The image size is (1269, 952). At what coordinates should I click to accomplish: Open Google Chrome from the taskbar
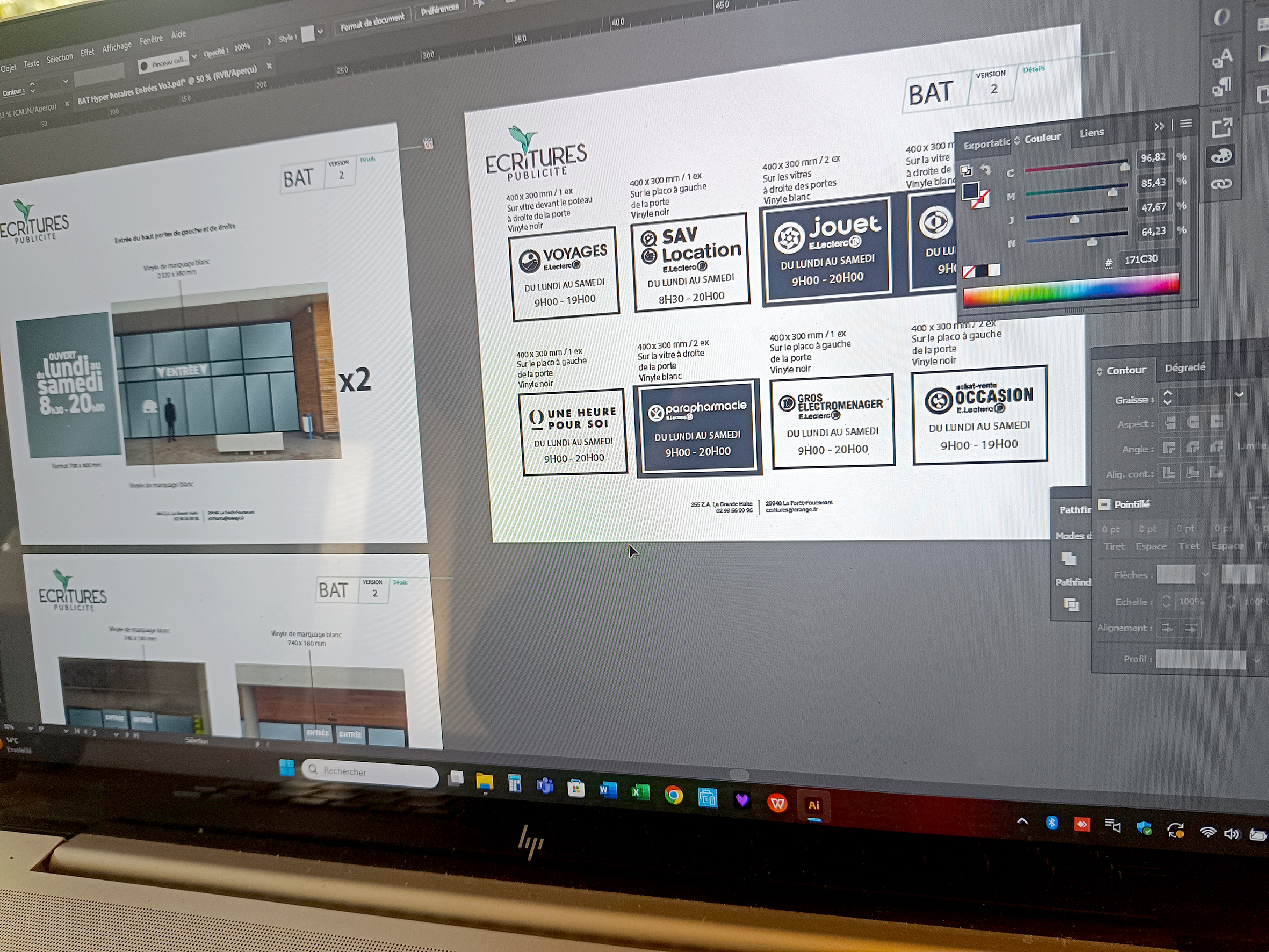coord(674,795)
